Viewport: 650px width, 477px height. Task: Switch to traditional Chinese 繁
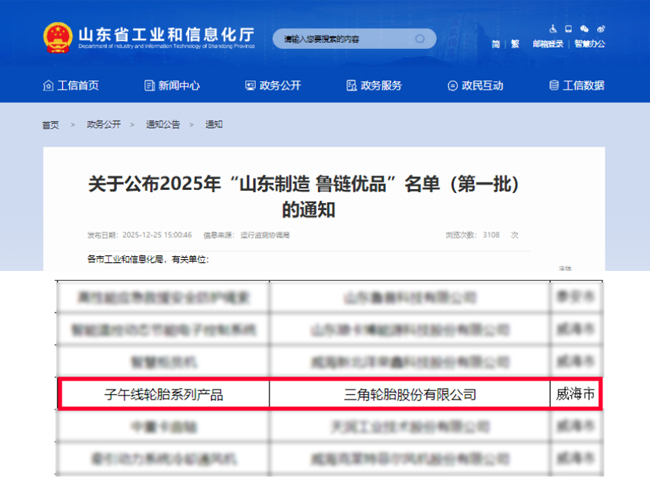point(515,44)
